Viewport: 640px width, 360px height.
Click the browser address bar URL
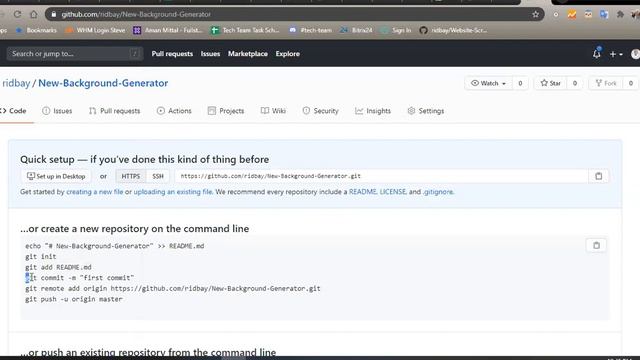[x=136, y=14]
